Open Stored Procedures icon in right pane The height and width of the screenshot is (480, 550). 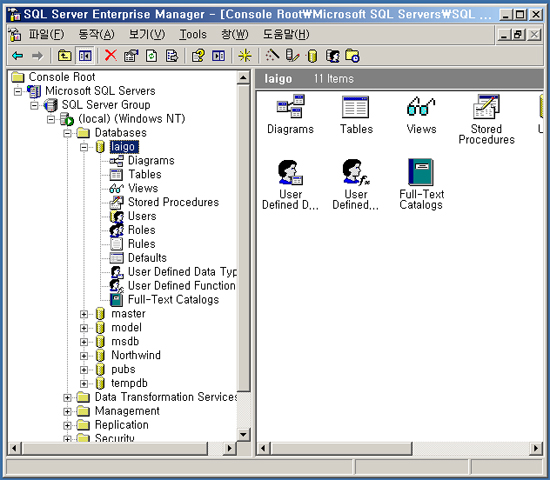pyautogui.click(x=486, y=107)
